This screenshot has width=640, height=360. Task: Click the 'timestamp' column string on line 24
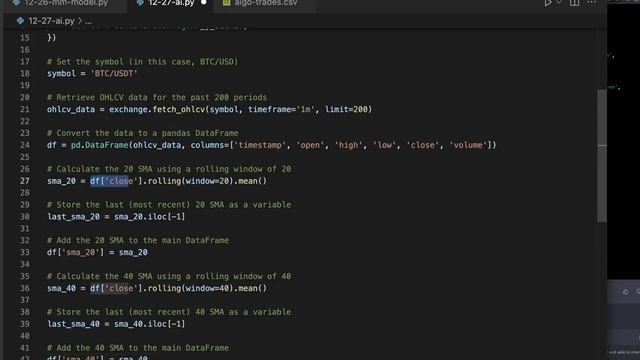pyautogui.click(x=260, y=145)
